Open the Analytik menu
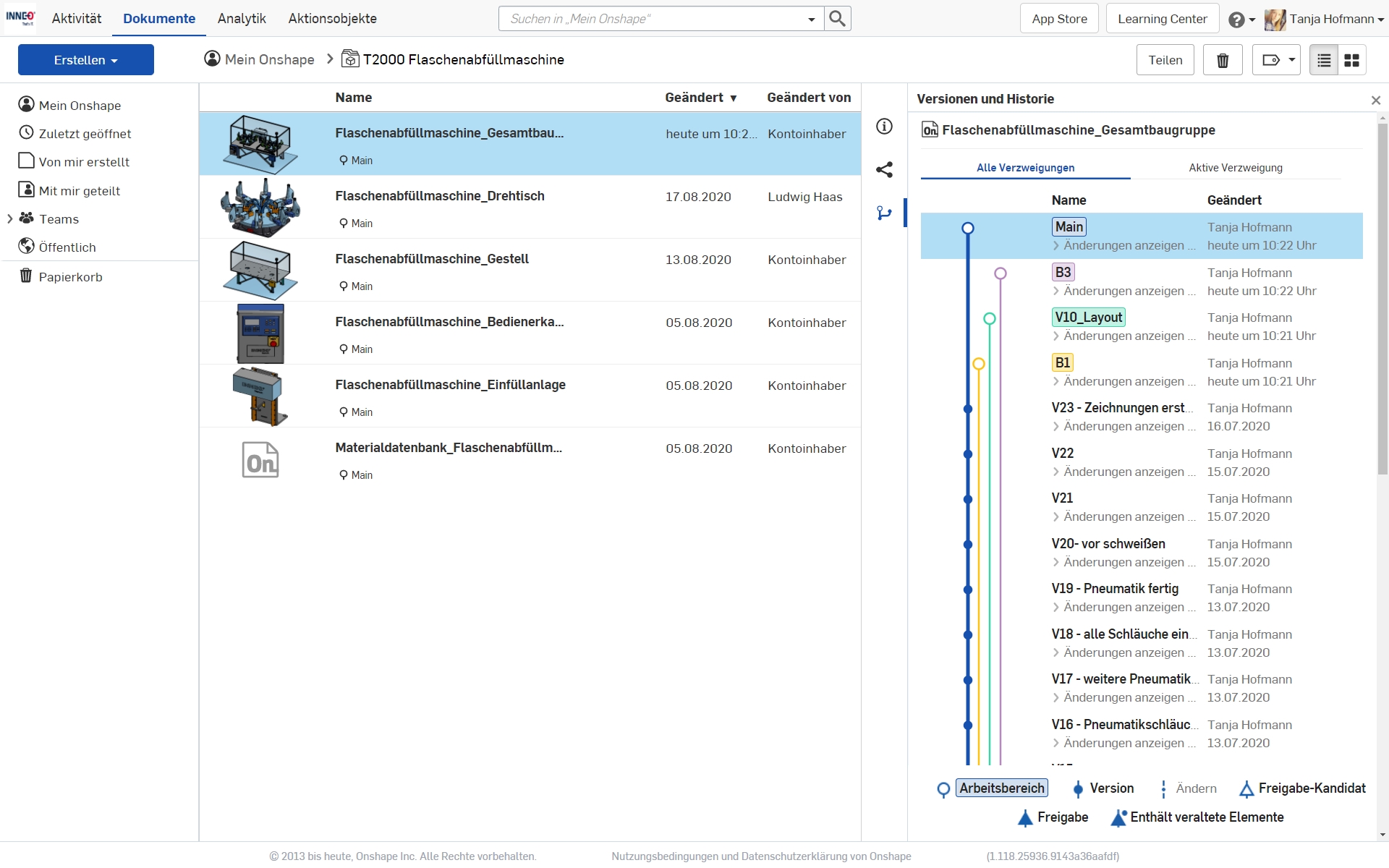 (x=242, y=19)
